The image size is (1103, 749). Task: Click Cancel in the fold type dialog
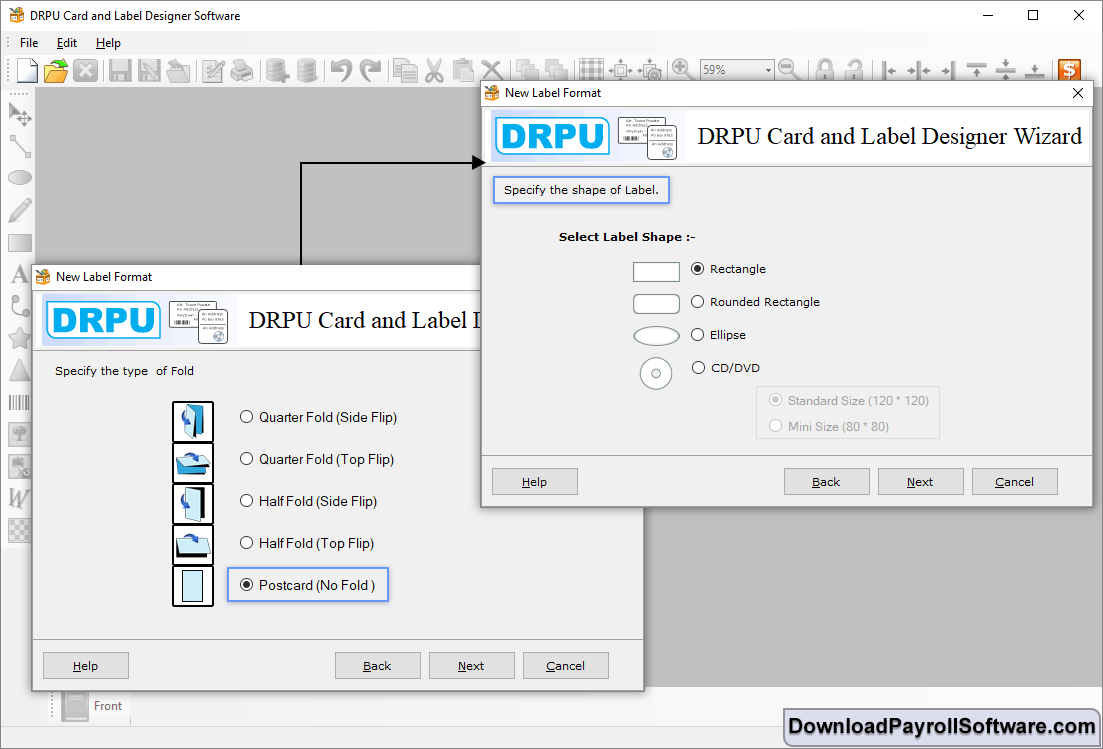point(566,666)
